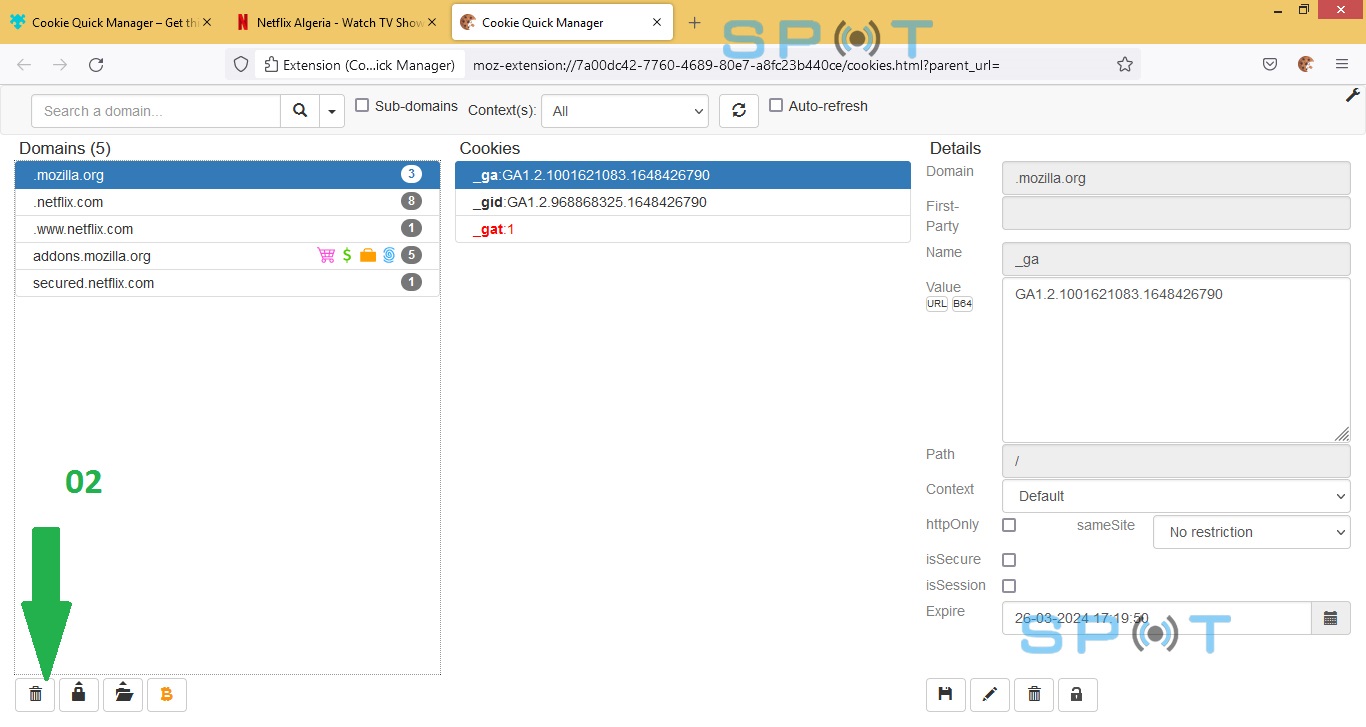
Task: Delete cookie with details trash icon
Action: click(x=1034, y=694)
